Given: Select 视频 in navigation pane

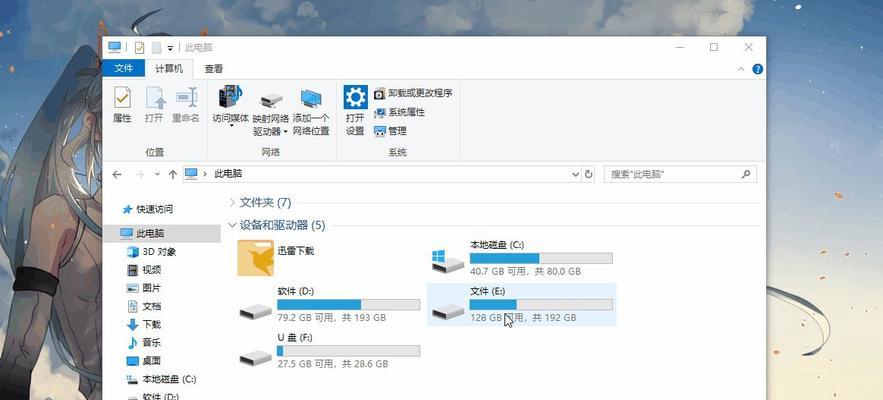Looking at the screenshot, I should (x=145, y=270).
